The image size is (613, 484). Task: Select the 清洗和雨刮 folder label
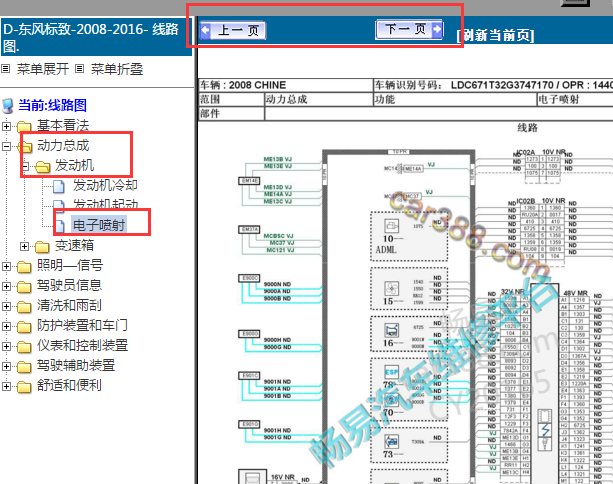pyautogui.click(x=70, y=305)
